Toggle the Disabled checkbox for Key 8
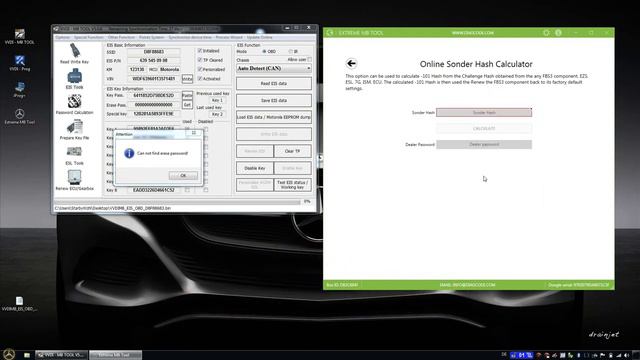 coord(206,190)
